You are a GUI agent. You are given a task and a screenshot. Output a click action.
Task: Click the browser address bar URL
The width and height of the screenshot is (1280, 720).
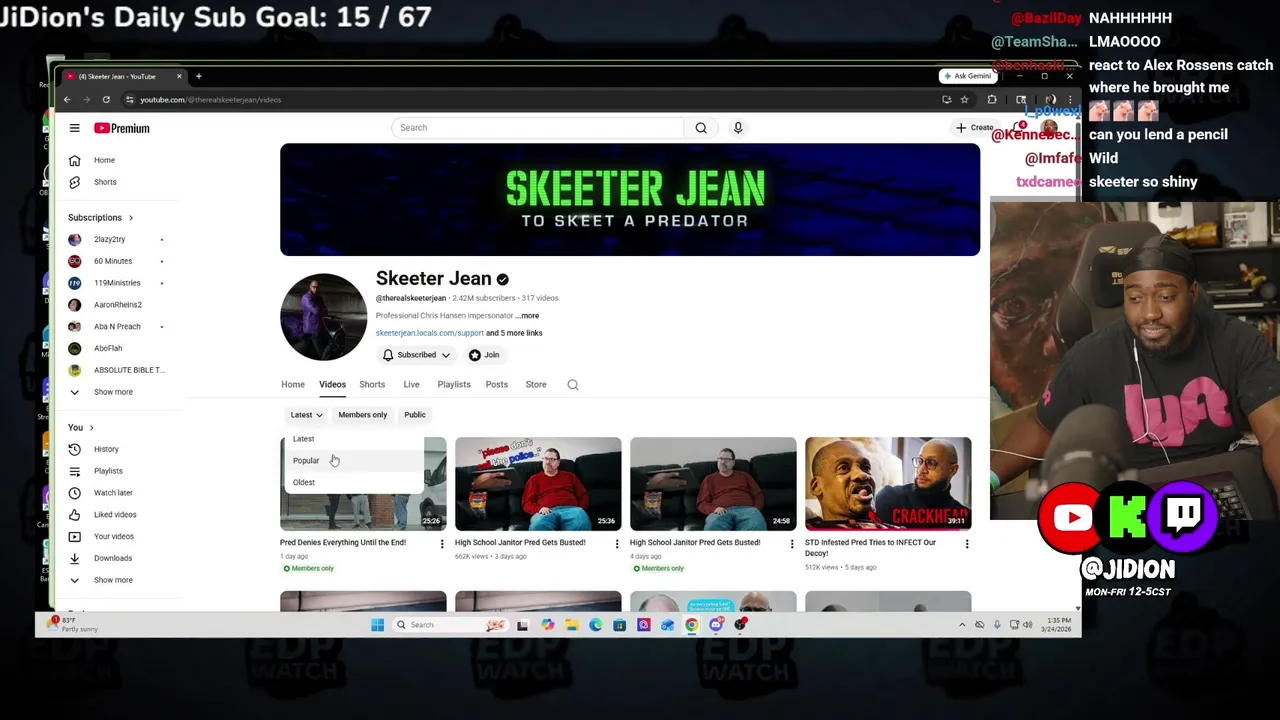pyautogui.click(x=210, y=99)
